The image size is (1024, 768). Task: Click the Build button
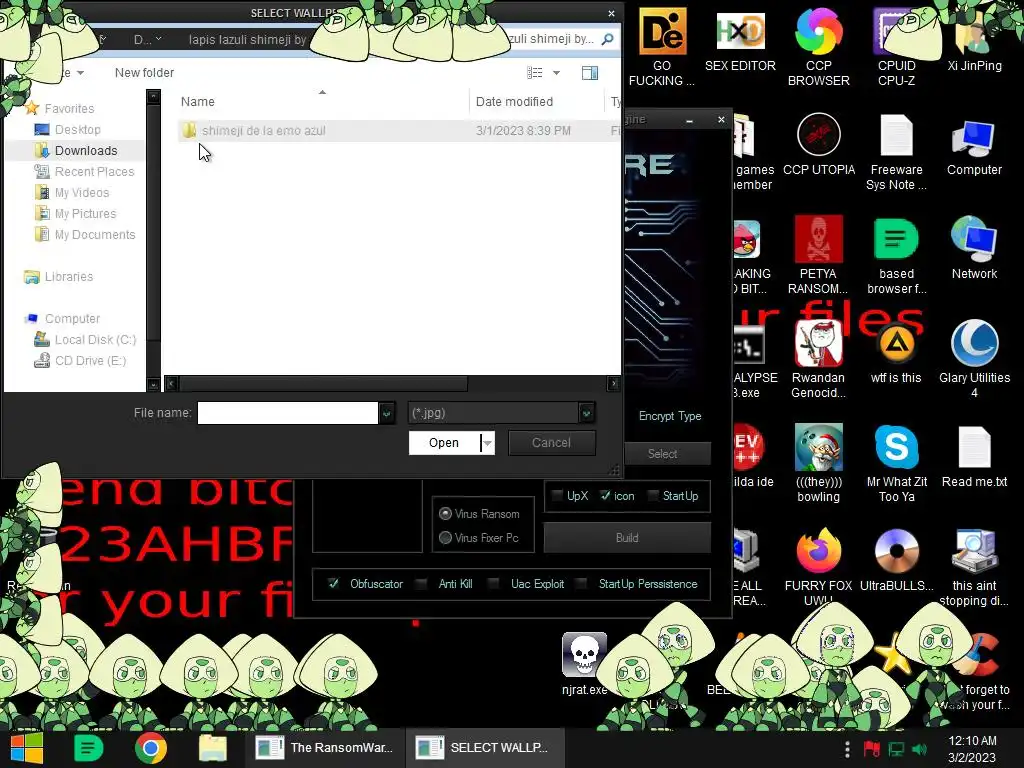click(x=627, y=537)
